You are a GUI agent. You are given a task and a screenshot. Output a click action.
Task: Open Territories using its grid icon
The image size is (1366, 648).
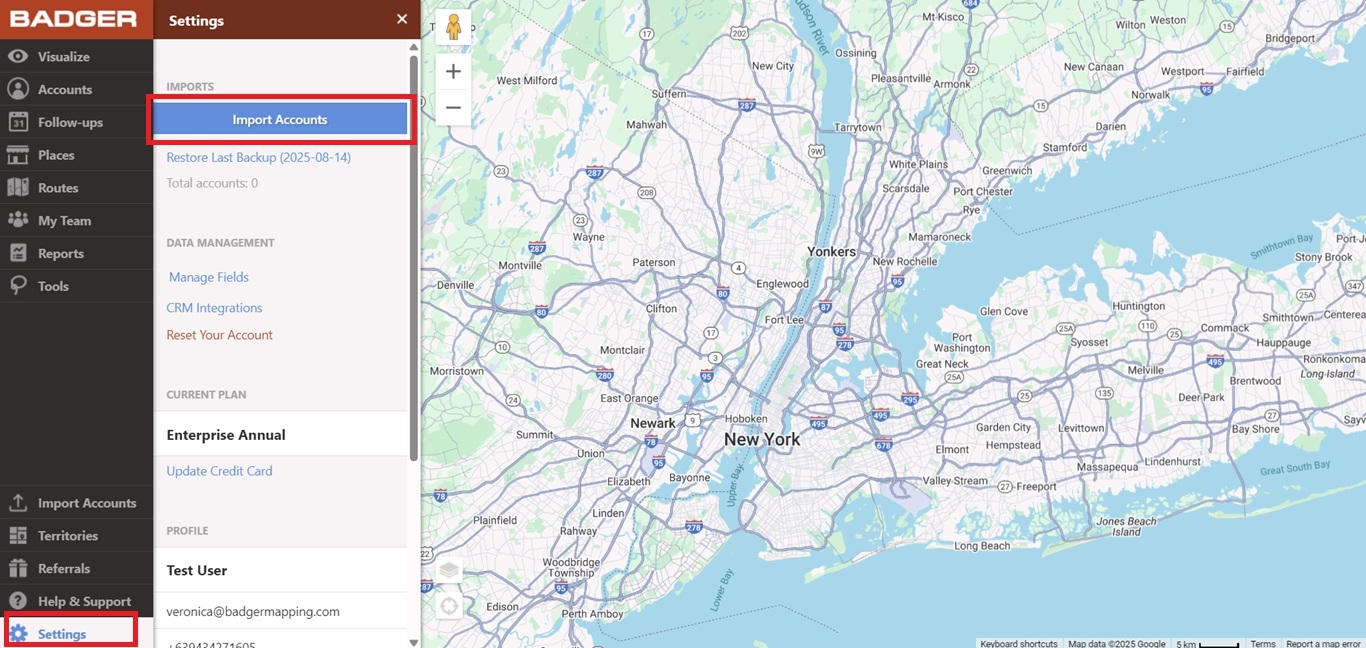(x=18, y=535)
